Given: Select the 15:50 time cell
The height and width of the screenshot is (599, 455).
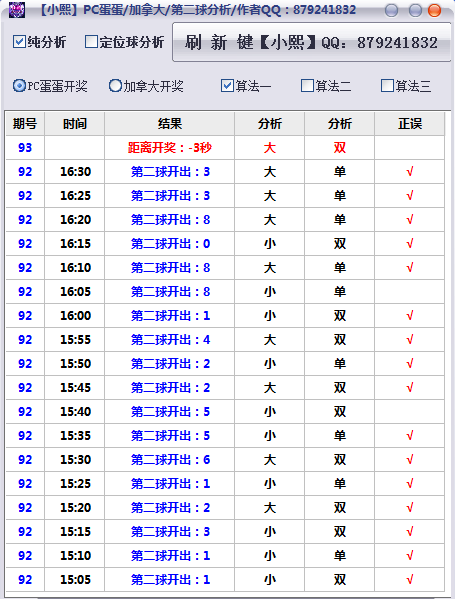Looking at the screenshot, I should pyautogui.click(x=75, y=364).
